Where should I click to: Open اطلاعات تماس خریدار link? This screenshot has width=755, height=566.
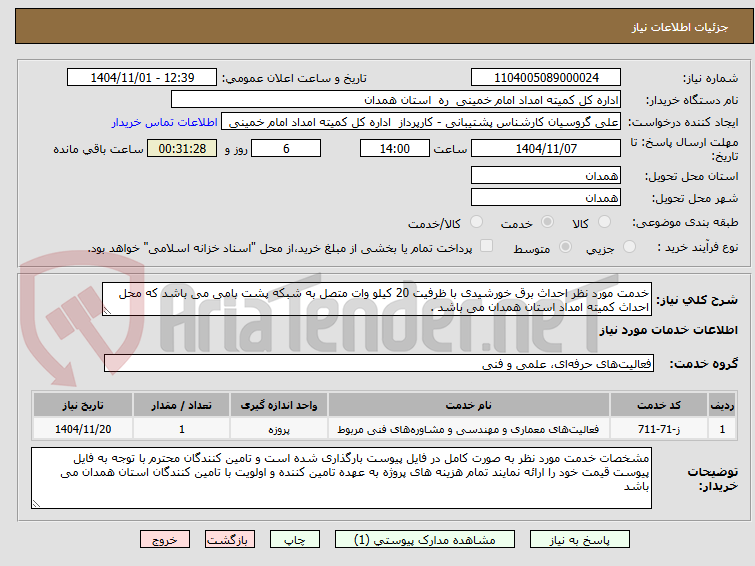(165, 122)
